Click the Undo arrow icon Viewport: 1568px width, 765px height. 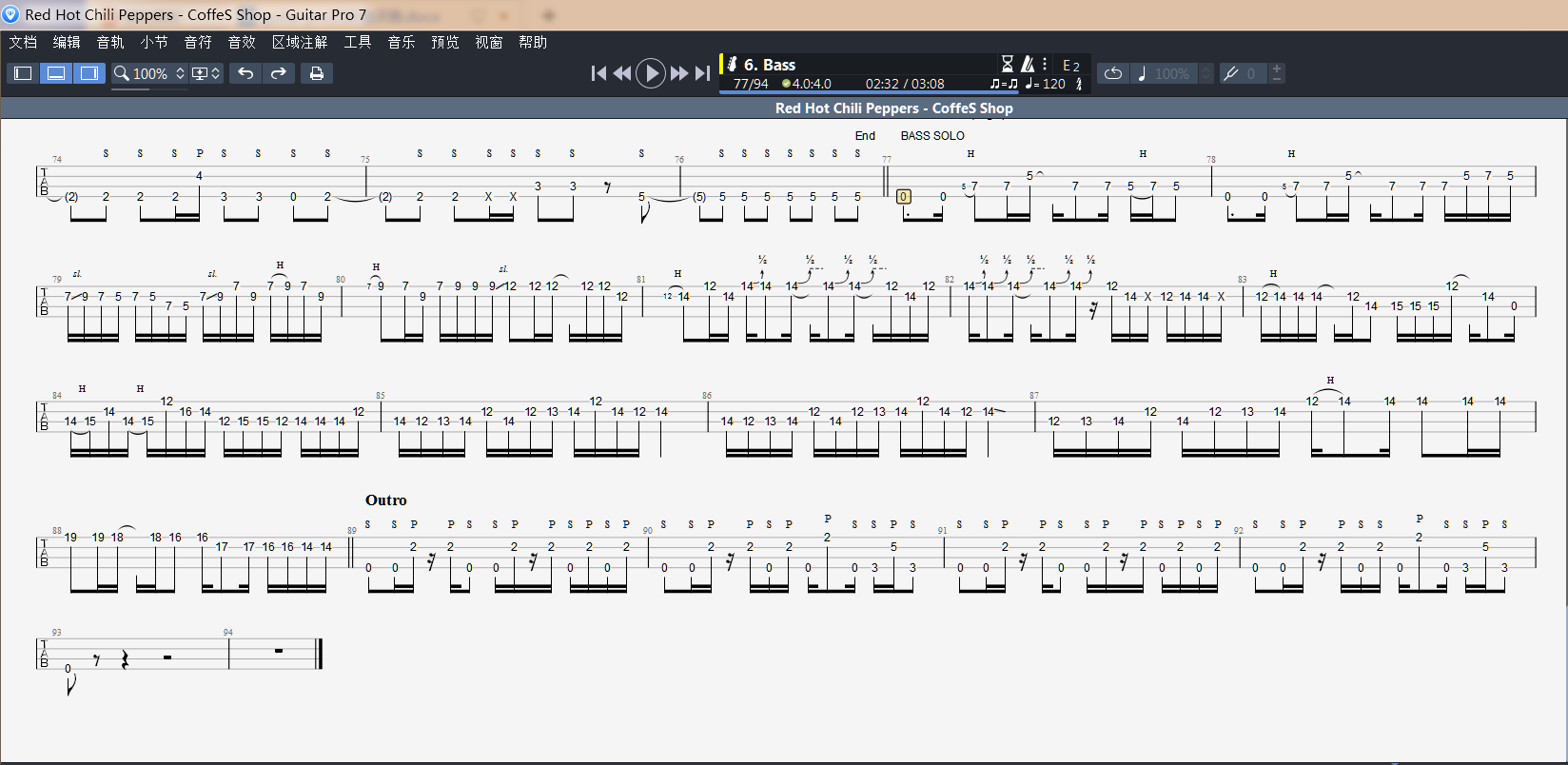point(245,73)
